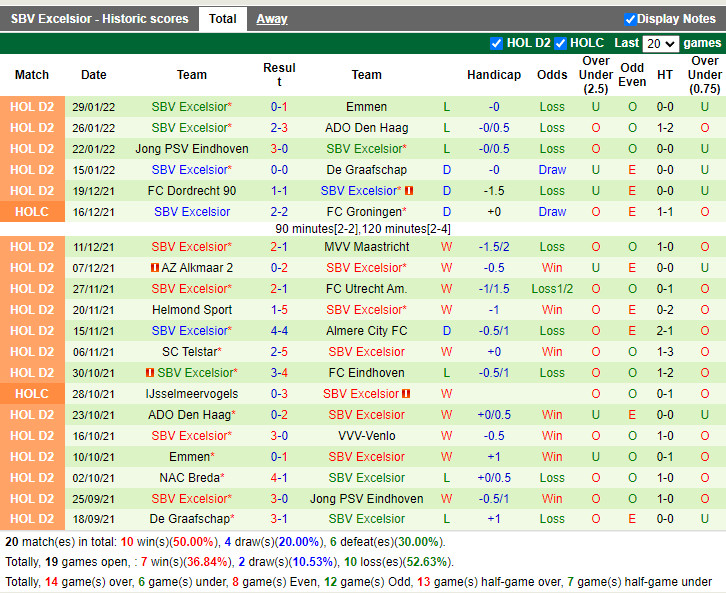Click the HOL D2 label on the 29/01/22 row
726x593 pixels.
(x=32, y=107)
